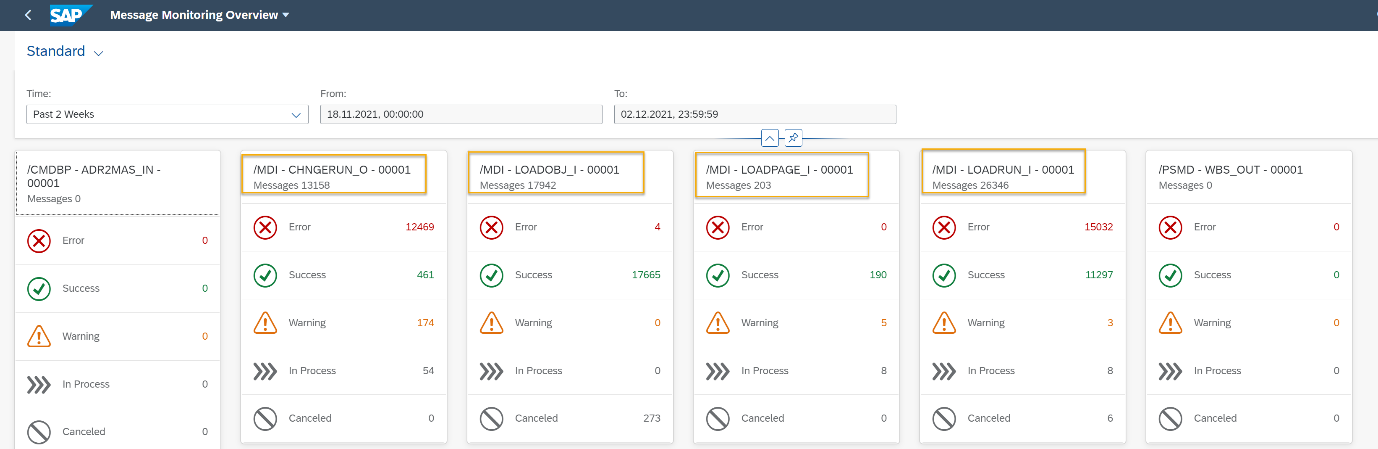This screenshot has height=449, width=1378.
Task: Open success count 17665 in LOADOBJ_I
Action: [x=645, y=275]
